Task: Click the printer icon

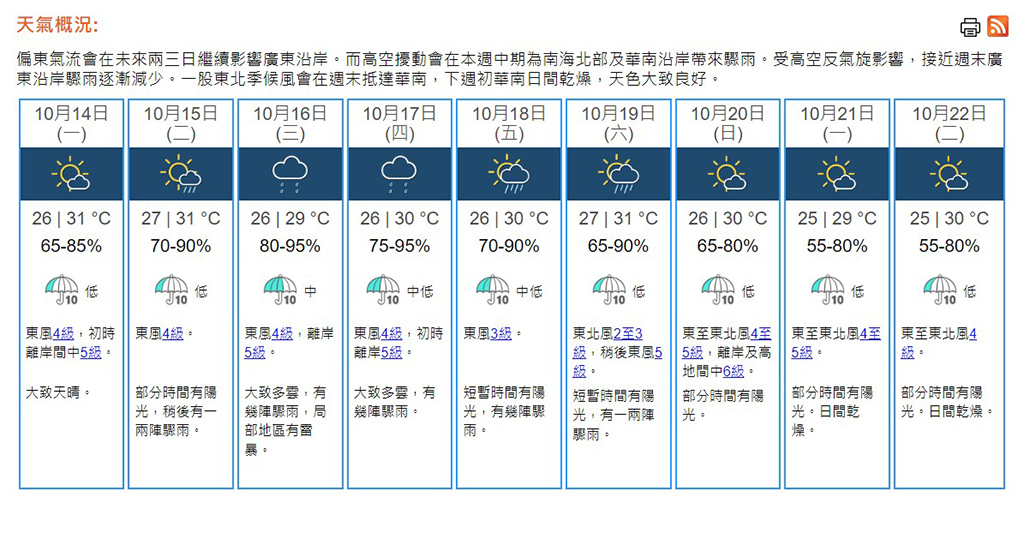Action: pos(970,27)
